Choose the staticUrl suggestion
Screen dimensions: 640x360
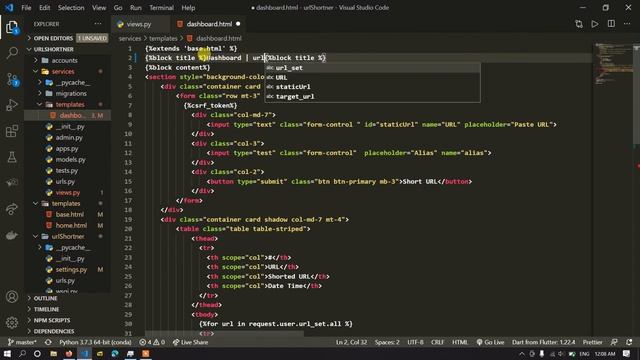372,87
